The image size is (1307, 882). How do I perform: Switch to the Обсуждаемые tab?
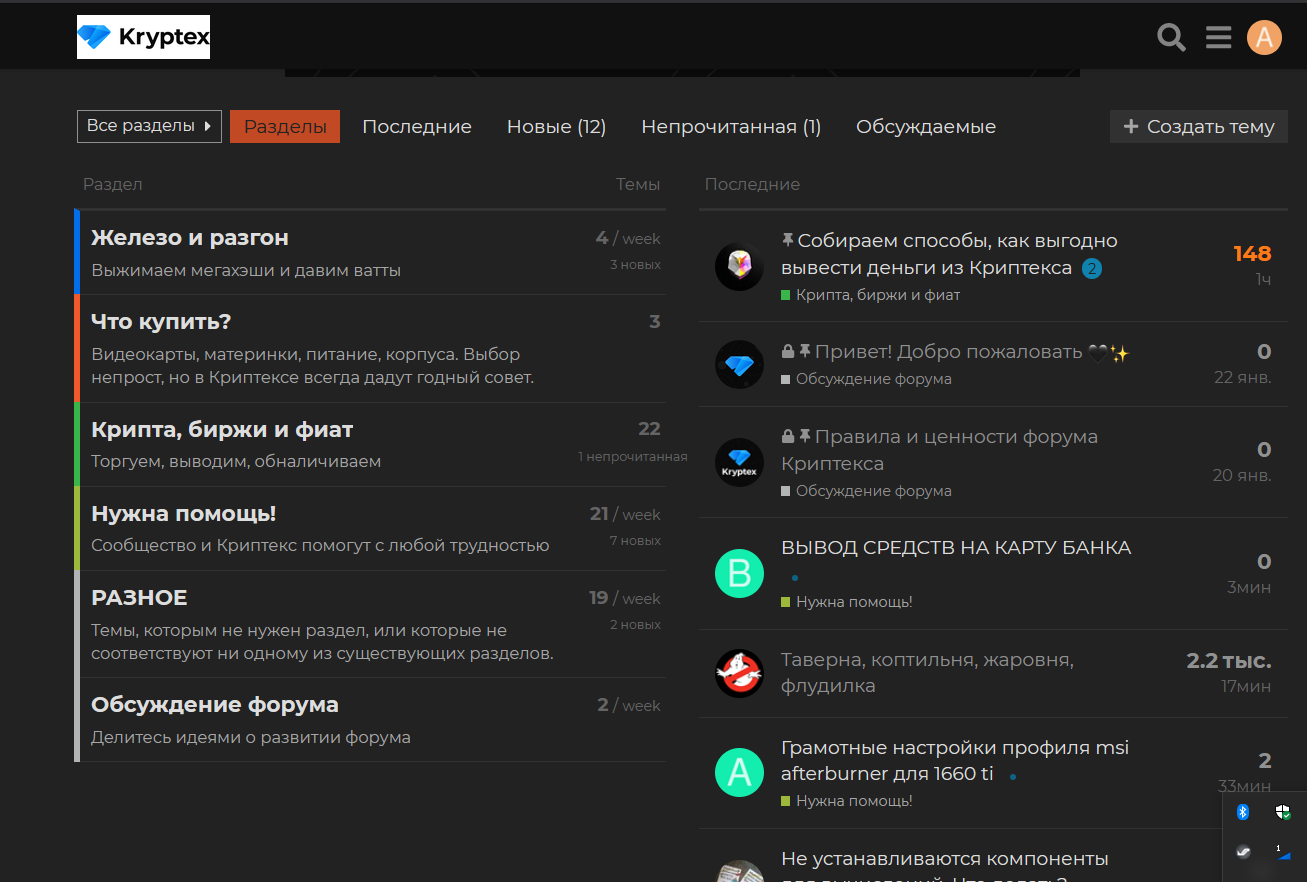926,126
